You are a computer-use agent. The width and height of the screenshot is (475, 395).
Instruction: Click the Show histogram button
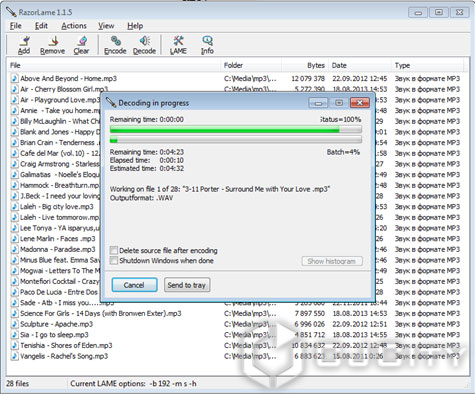click(x=332, y=261)
